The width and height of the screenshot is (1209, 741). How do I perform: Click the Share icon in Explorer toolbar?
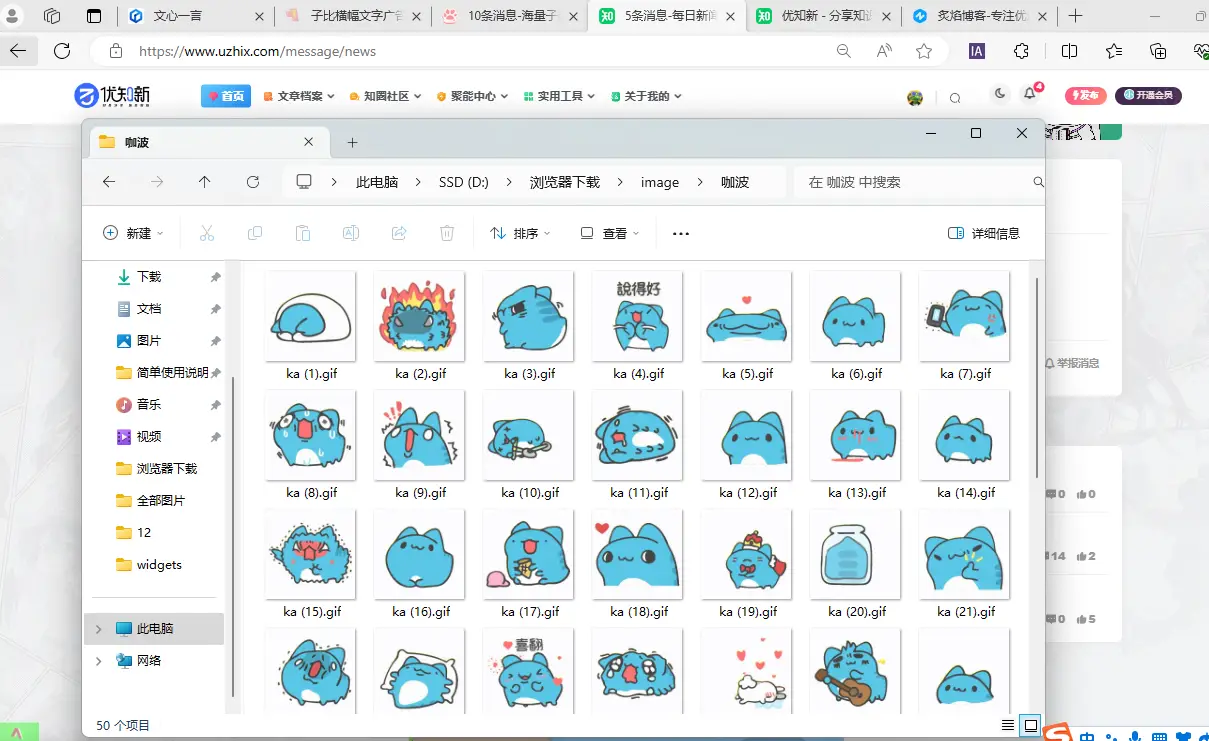click(x=399, y=233)
